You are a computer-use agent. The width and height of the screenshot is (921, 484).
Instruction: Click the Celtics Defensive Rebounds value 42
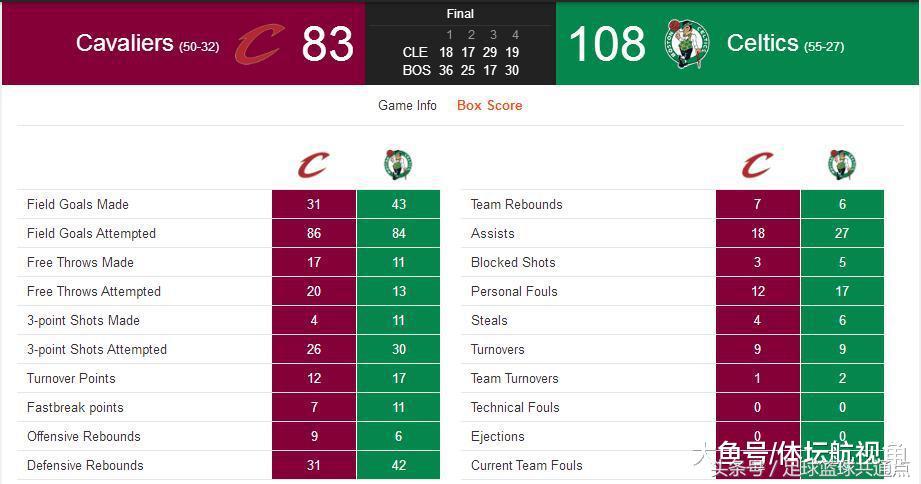coord(398,465)
